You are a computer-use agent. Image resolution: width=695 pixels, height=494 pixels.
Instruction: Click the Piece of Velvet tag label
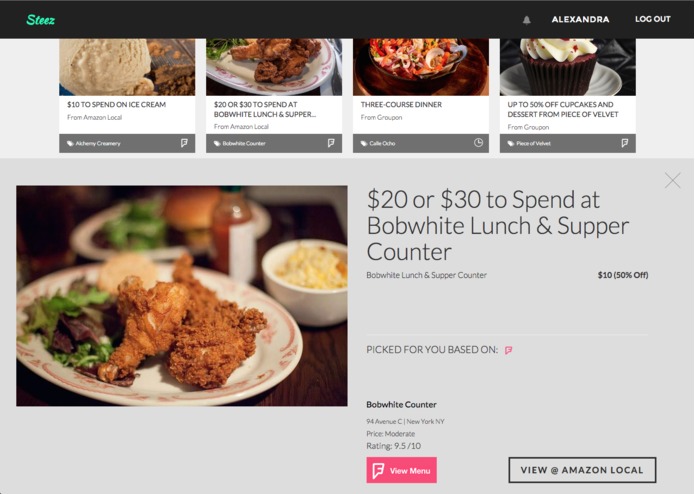click(533, 144)
